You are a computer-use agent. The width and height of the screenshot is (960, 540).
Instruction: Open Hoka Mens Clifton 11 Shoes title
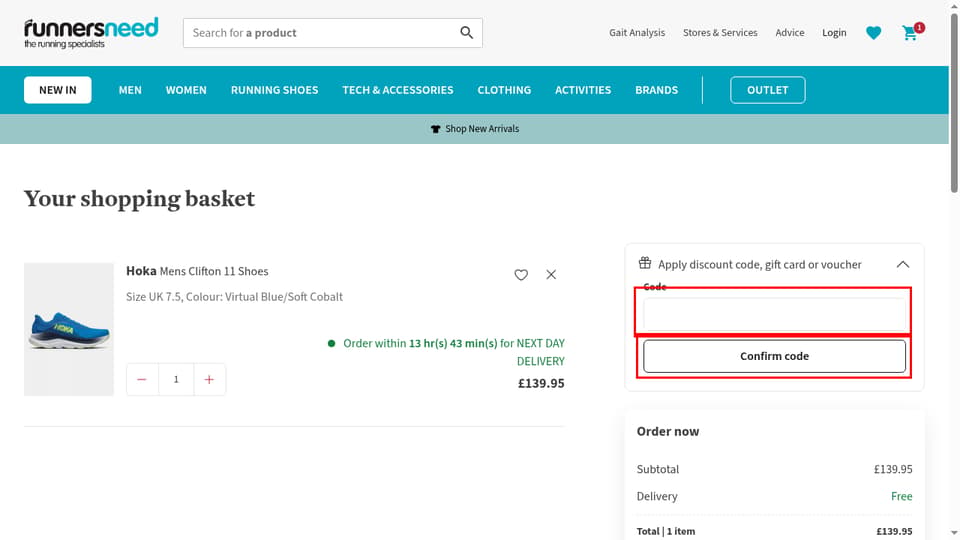pos(197,271)
